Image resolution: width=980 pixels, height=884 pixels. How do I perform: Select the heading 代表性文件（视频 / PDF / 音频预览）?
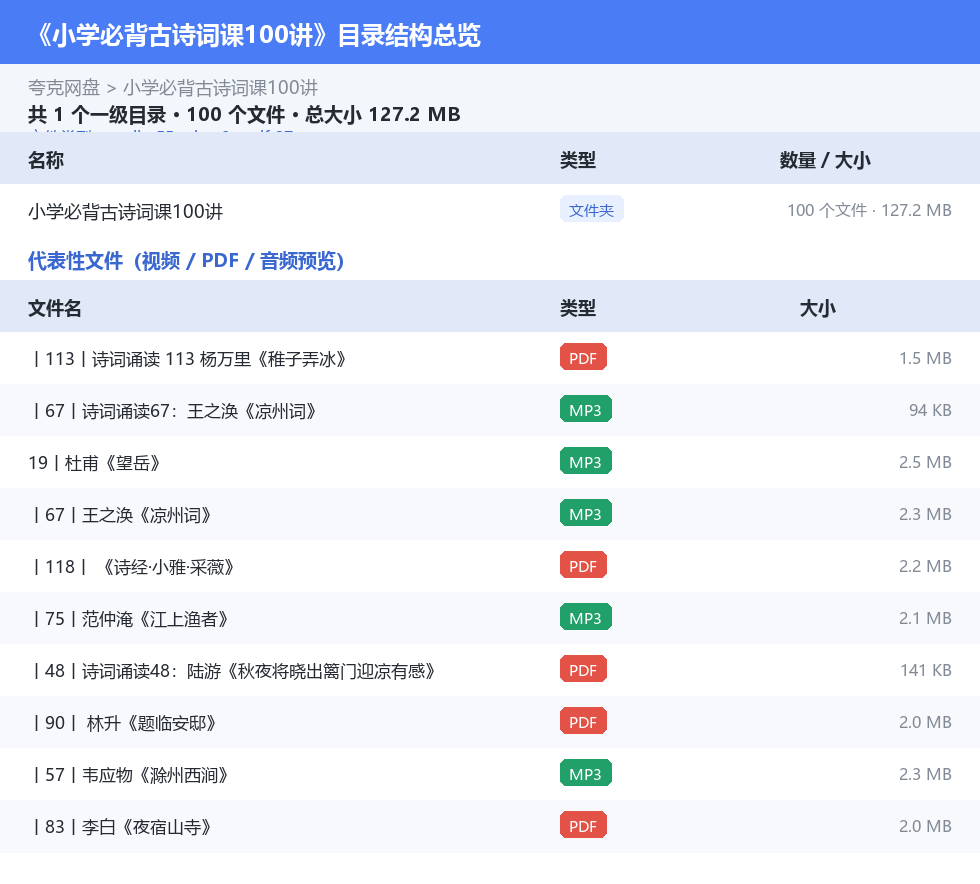pyautogui.click(x=186, y=260)
